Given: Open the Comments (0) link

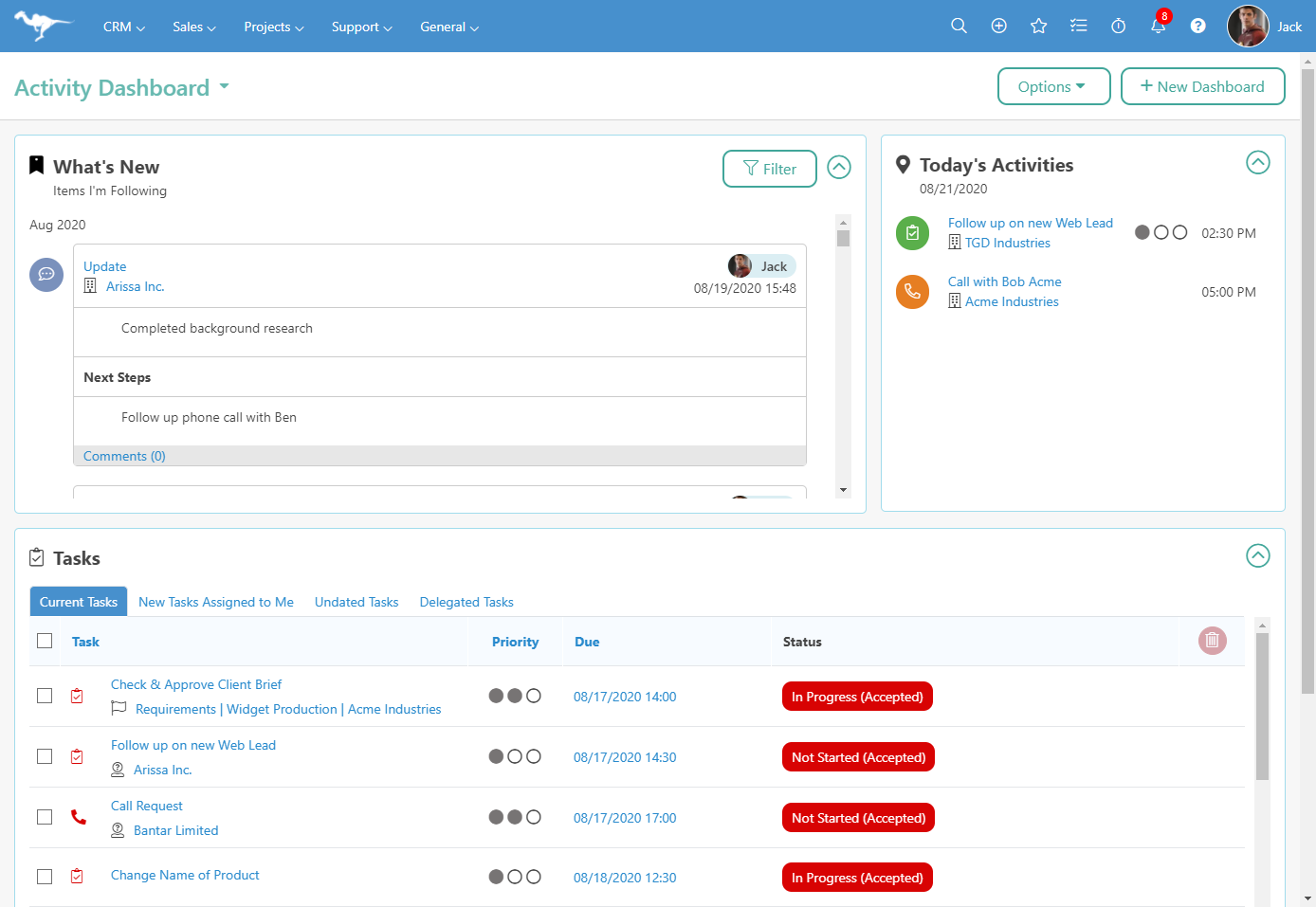Looking at the screenshot, I should (124, 456).
